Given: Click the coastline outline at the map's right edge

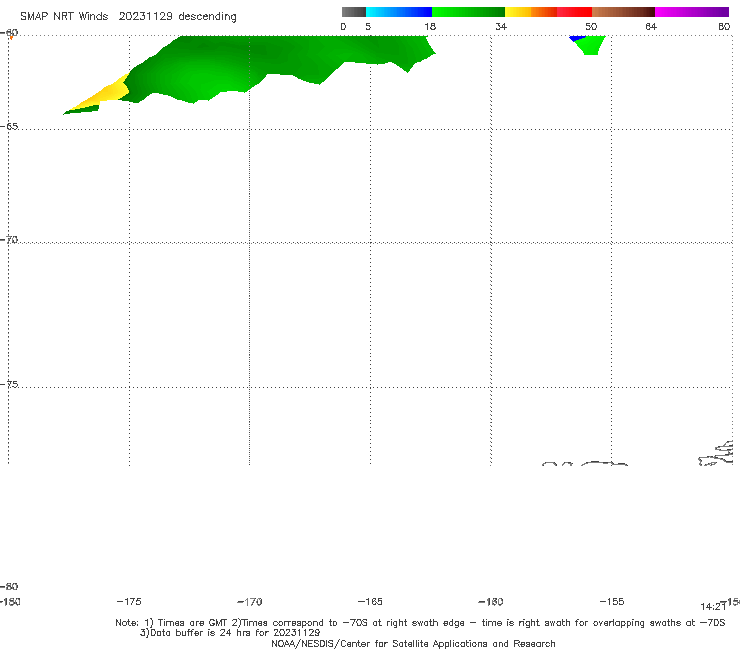Looking at the screenshot, I should [716, 454].
